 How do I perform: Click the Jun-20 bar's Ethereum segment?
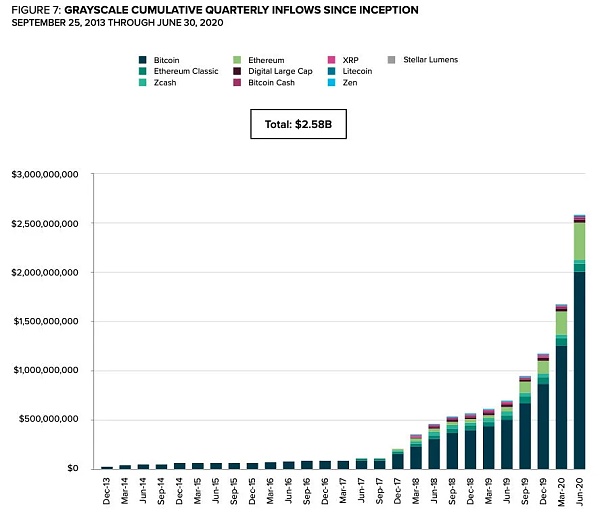(579, 242)
